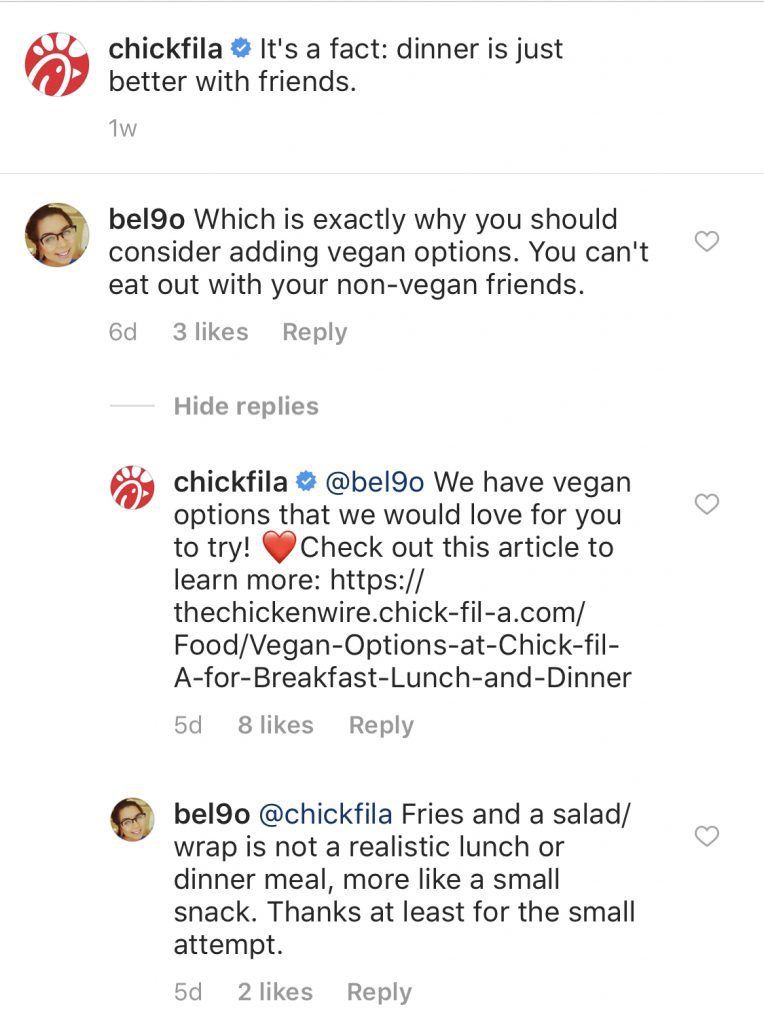Reply to bel9o's first comment
This screenshot has height=1024, width=764.
click(314, 332)
